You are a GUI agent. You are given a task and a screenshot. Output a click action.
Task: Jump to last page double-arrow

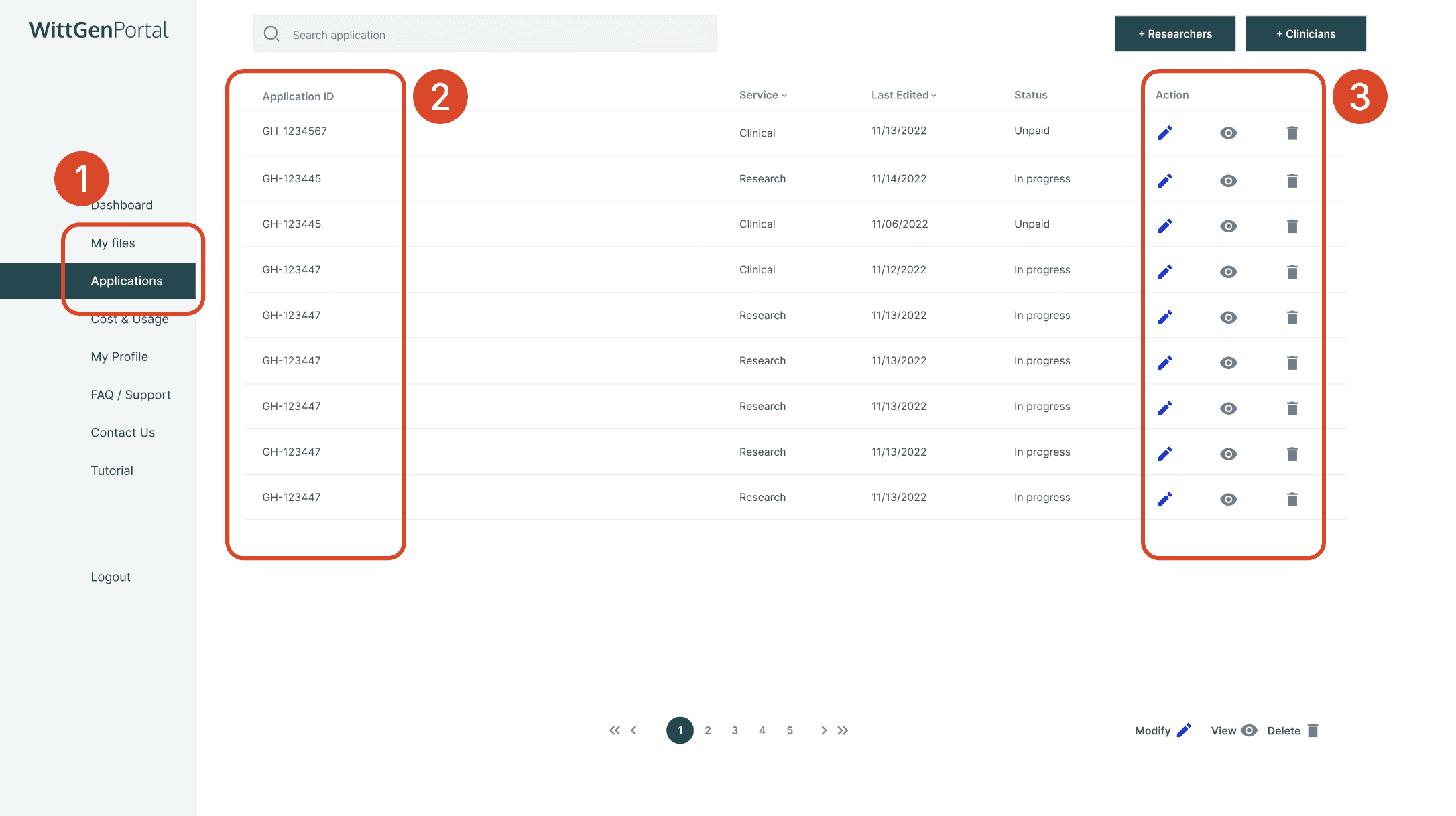pos(843,730)
